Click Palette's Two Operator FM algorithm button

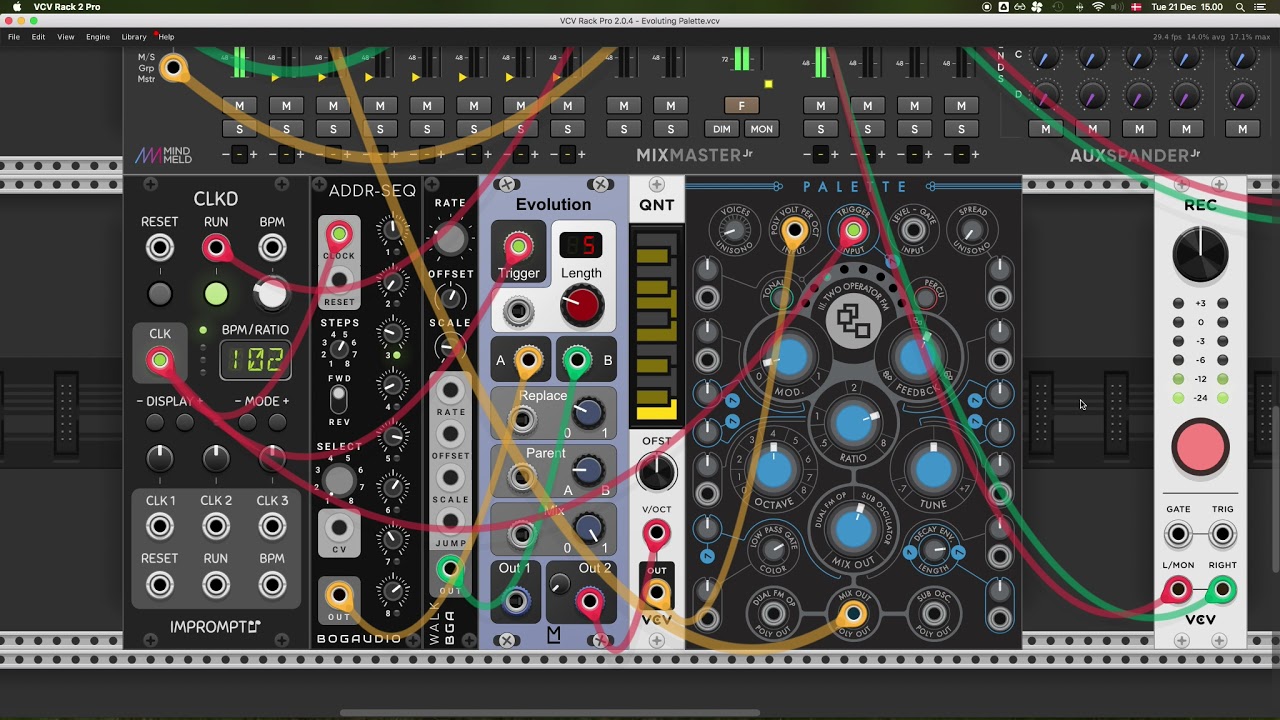[x=853, y=321]
